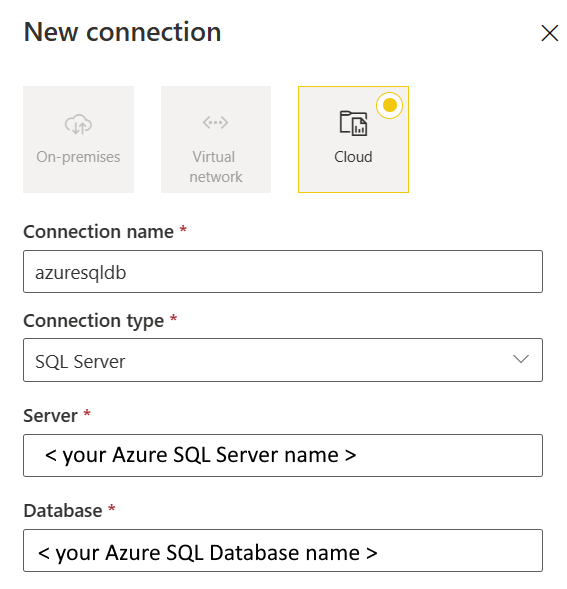This screenshot has width=567, height=589.
Task: Choose the Virtual network text label
Action: (x=216, y=167)
